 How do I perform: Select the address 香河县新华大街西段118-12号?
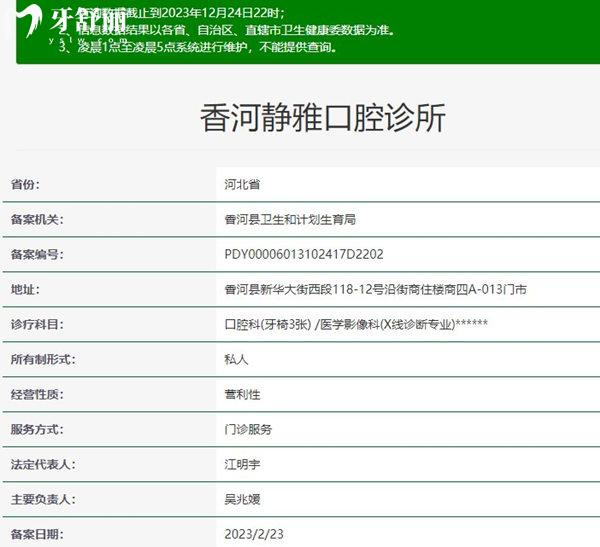375,290
